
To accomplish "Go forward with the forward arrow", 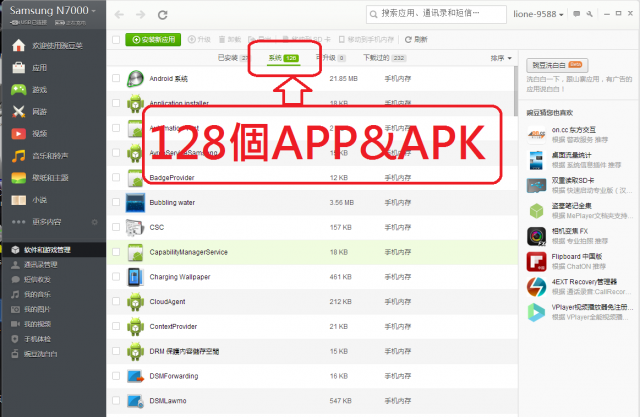I will (x=140, y=15).
